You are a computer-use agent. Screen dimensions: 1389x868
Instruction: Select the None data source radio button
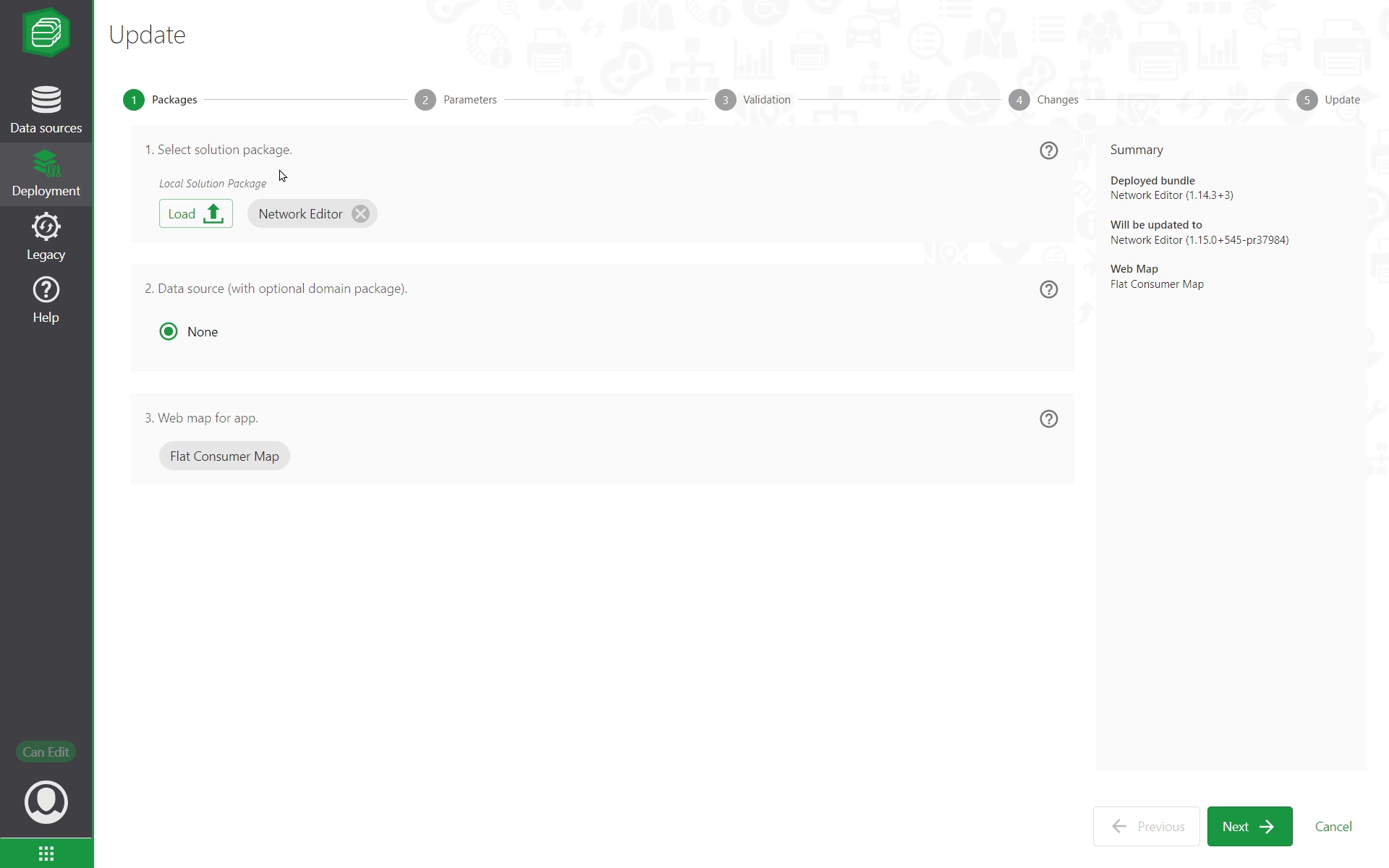pyautogui.click(x=169, y=332)
